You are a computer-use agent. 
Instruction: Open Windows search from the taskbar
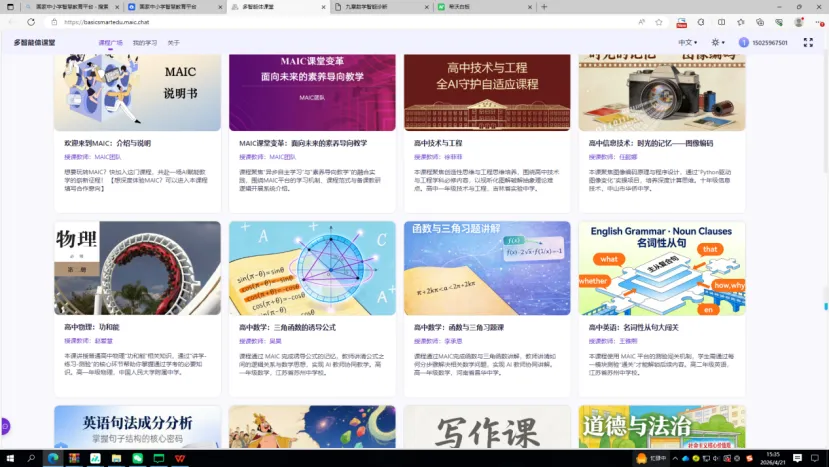pos(31,458)
